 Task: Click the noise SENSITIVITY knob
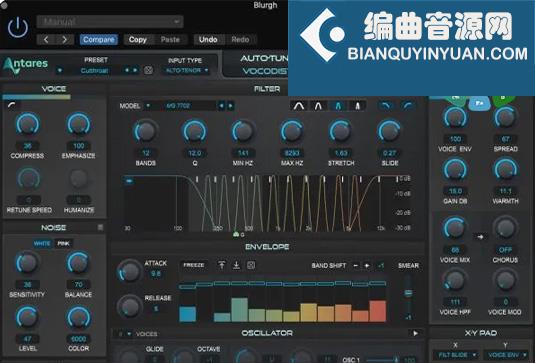click(27, 263)
